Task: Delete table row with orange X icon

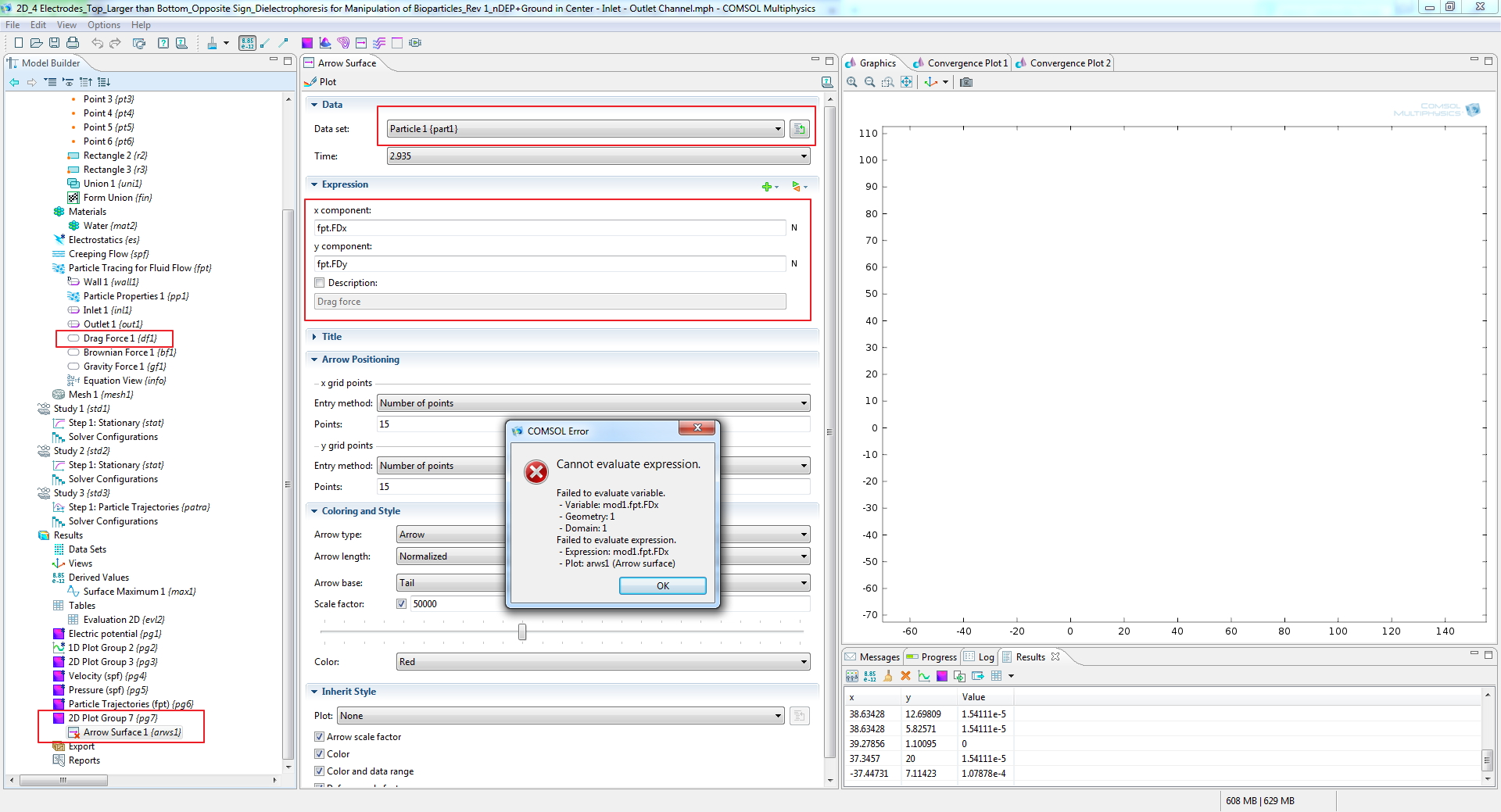Action: coord(905,676)
